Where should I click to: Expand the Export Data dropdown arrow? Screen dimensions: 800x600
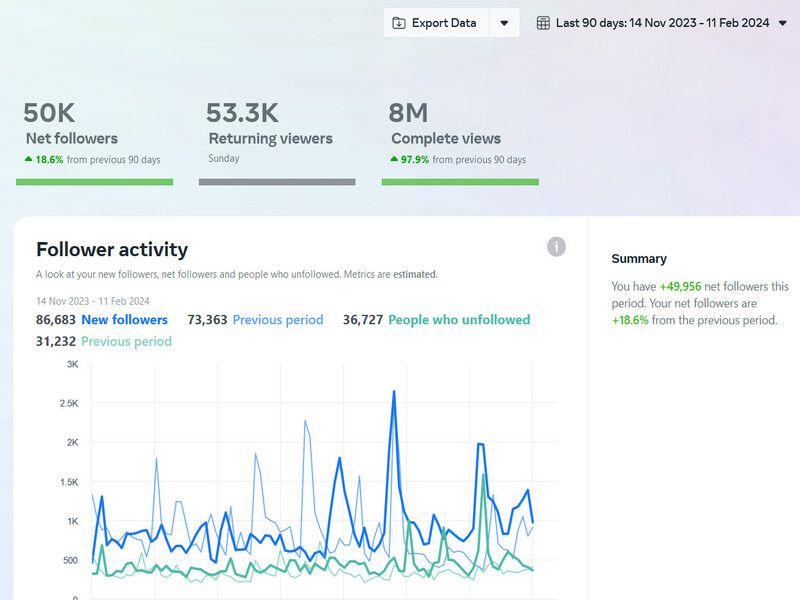[504, 21]
